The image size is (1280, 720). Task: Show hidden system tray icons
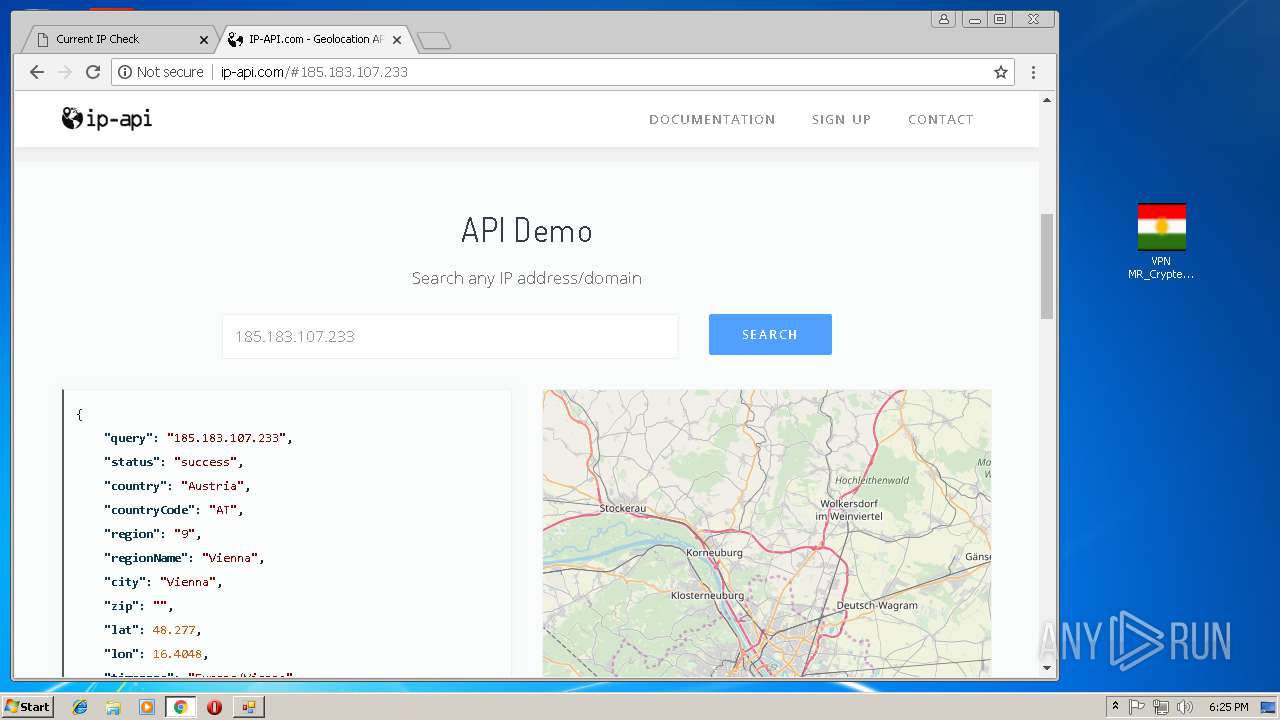1115,707
